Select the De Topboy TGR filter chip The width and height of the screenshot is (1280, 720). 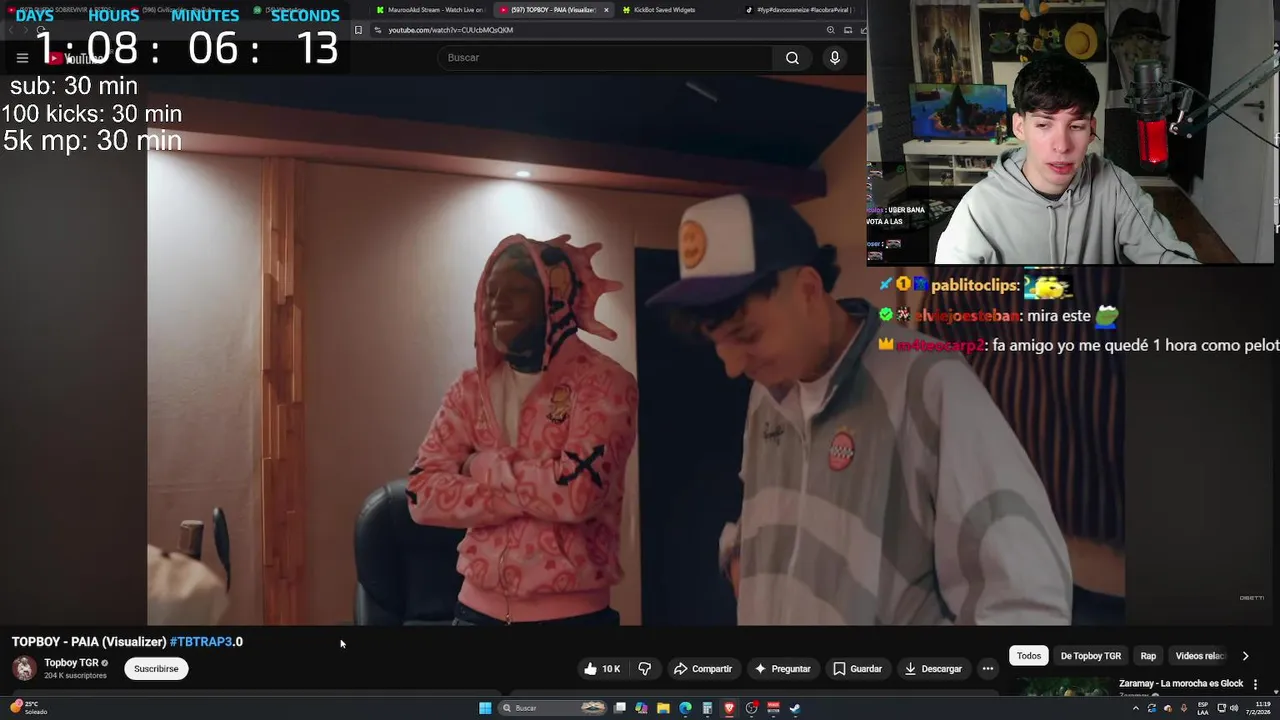click(1090, 656)
